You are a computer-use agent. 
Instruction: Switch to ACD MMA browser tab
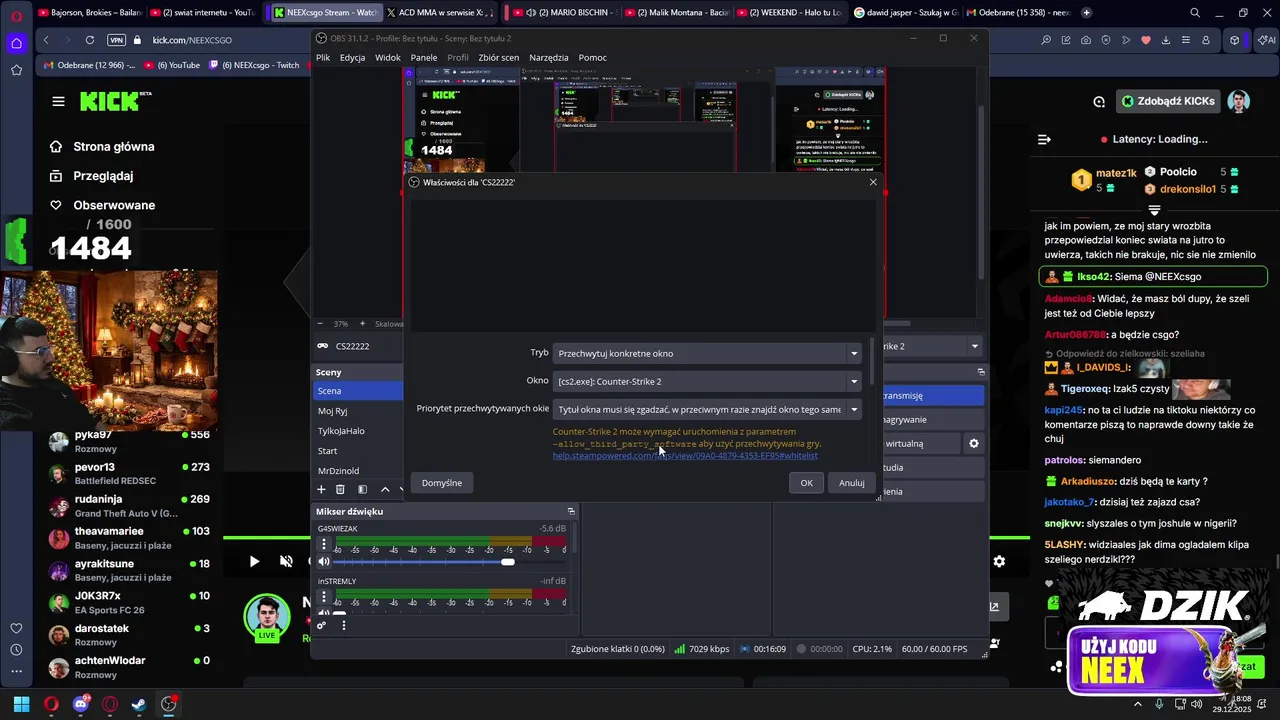pos(440,13)
